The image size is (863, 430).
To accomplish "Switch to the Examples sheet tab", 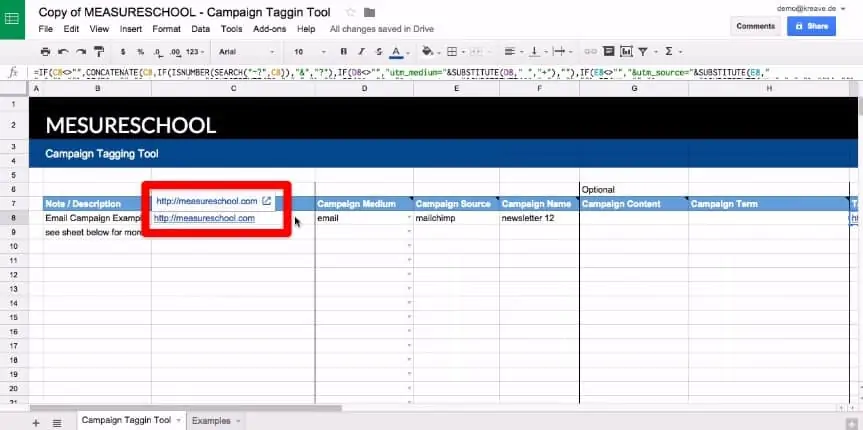I will pyautogui.click(x=211, y=421).
